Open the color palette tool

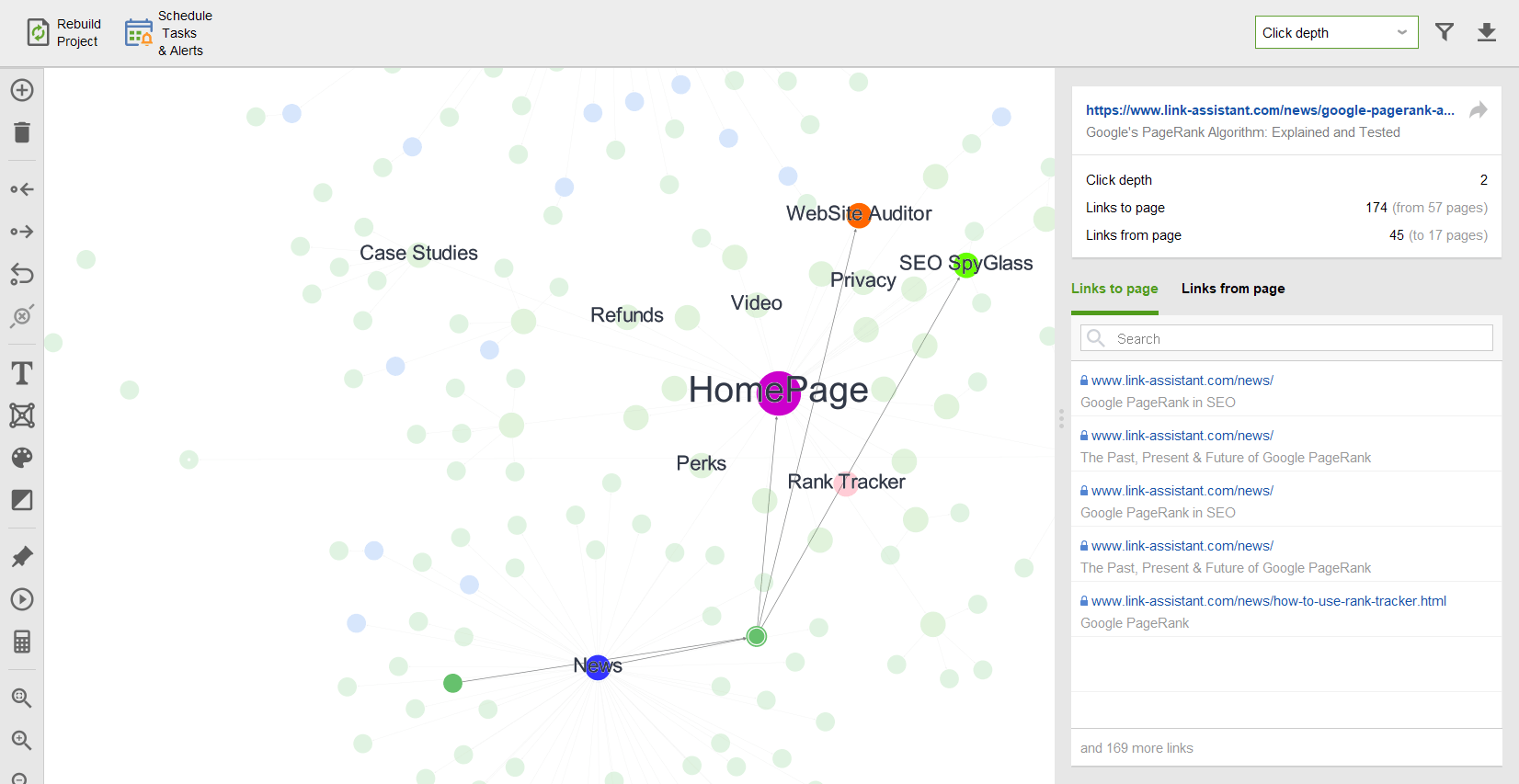click(x=22, y=458)
